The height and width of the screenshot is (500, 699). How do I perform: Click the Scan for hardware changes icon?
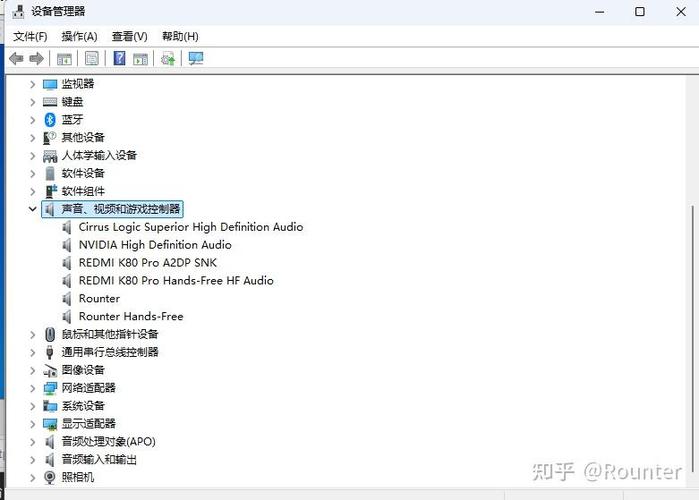(196, 58)
